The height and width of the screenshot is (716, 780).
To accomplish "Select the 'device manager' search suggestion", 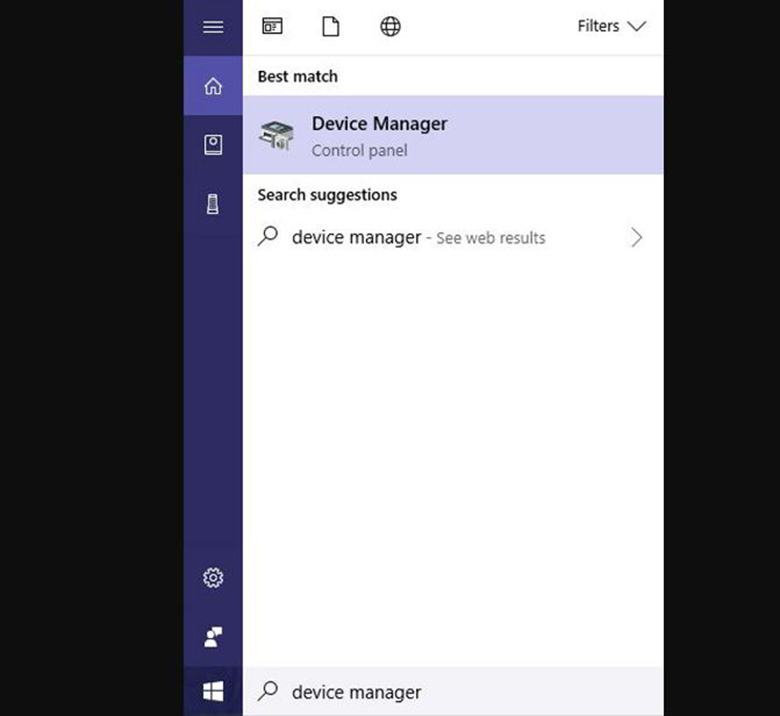I will click(x=356, y=238).
